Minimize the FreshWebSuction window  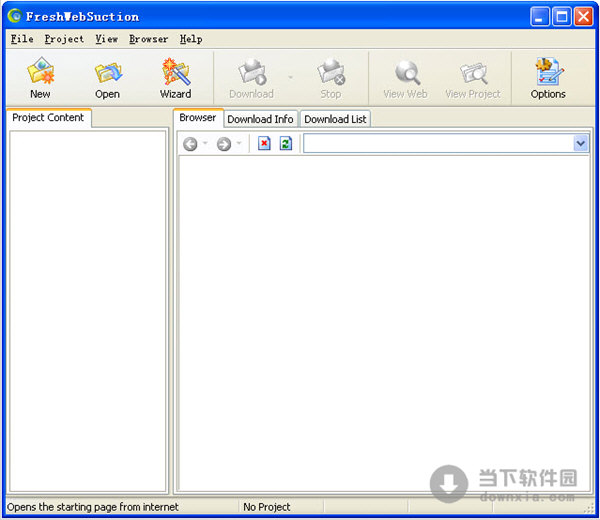[x=540, y=16]
